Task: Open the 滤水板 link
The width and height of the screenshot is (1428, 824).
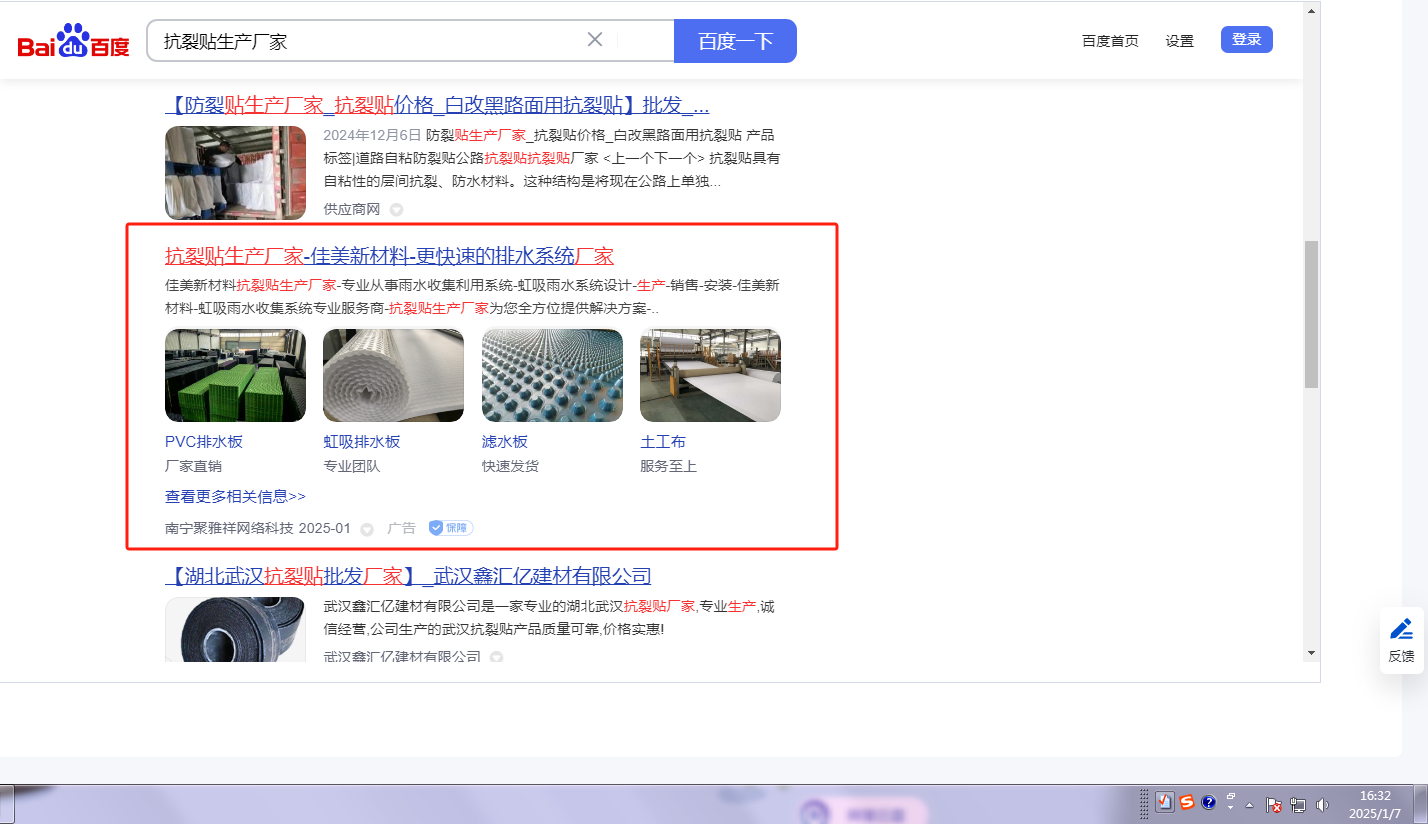Action: pos(505,442)
